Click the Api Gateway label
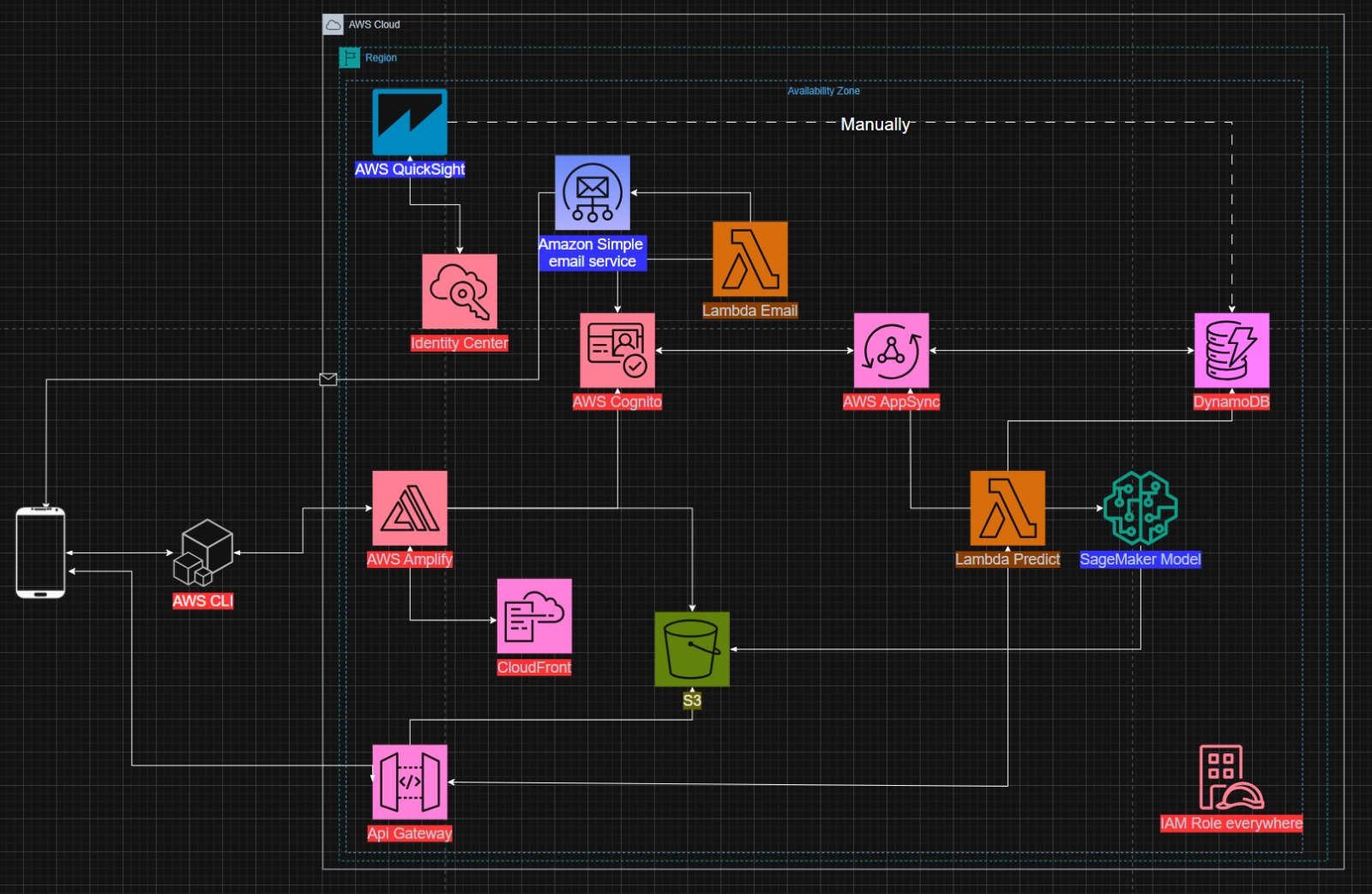This screenshot has height=894, width=1372. click(410, 833)
